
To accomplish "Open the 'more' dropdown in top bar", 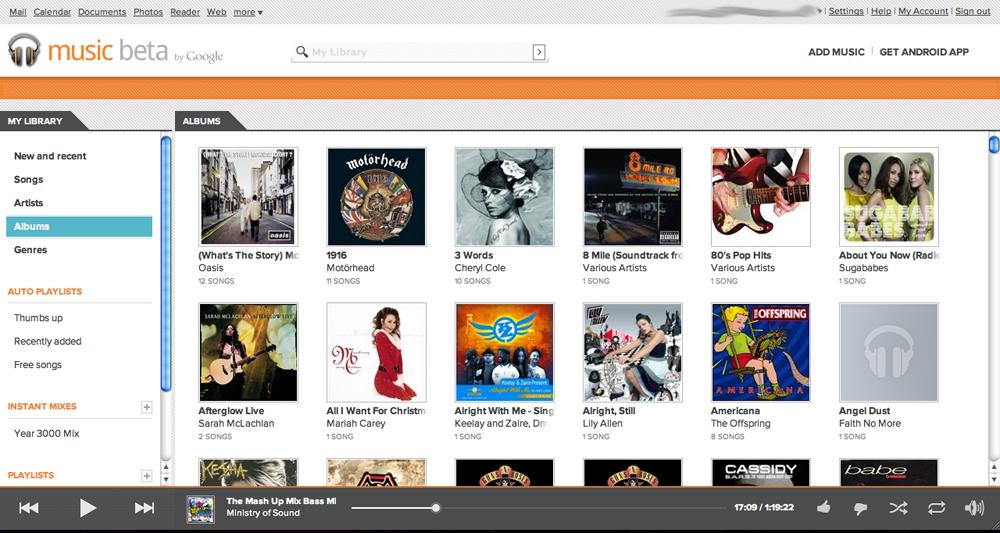I will click(248, 11).
